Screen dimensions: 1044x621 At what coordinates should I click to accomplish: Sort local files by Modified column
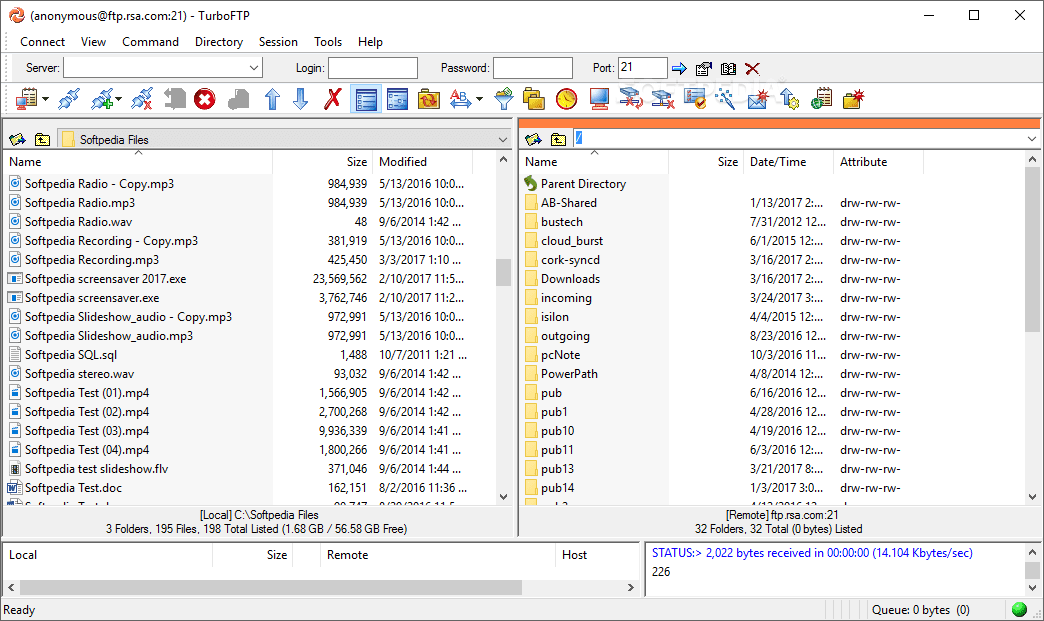click(423, 162)
